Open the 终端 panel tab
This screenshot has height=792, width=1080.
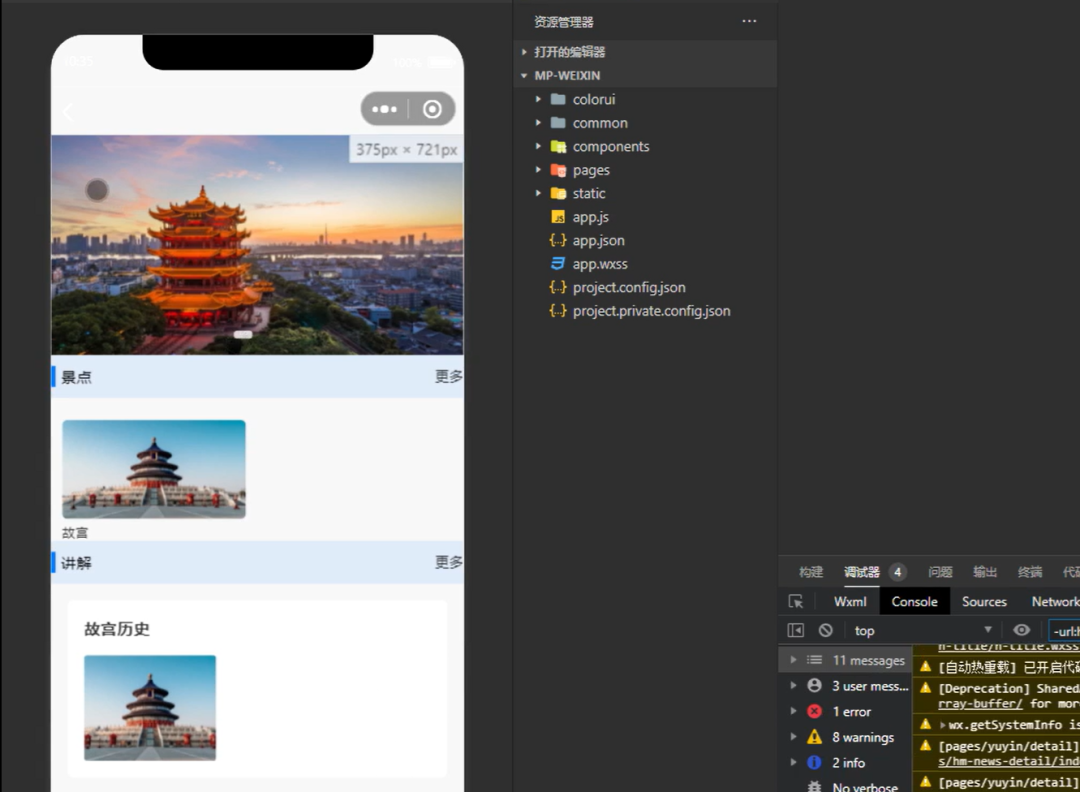tap(1030, 572)
